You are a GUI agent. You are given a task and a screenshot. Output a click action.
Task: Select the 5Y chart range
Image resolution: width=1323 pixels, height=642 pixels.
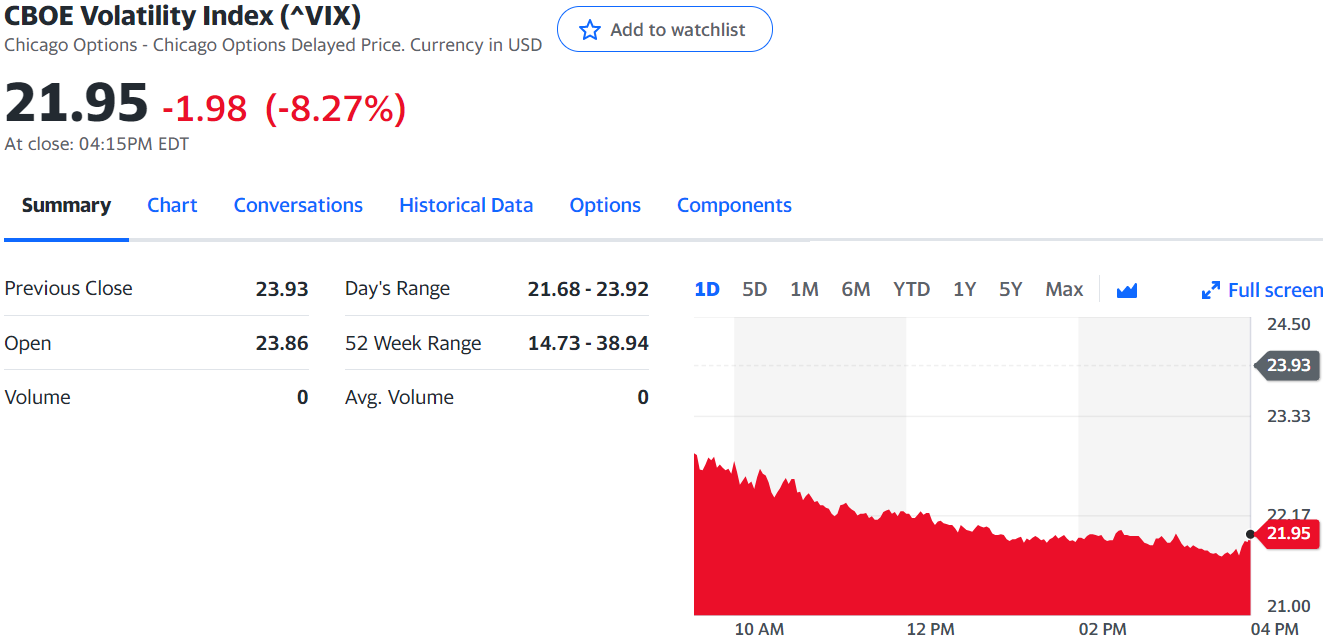click(1010, 289)
